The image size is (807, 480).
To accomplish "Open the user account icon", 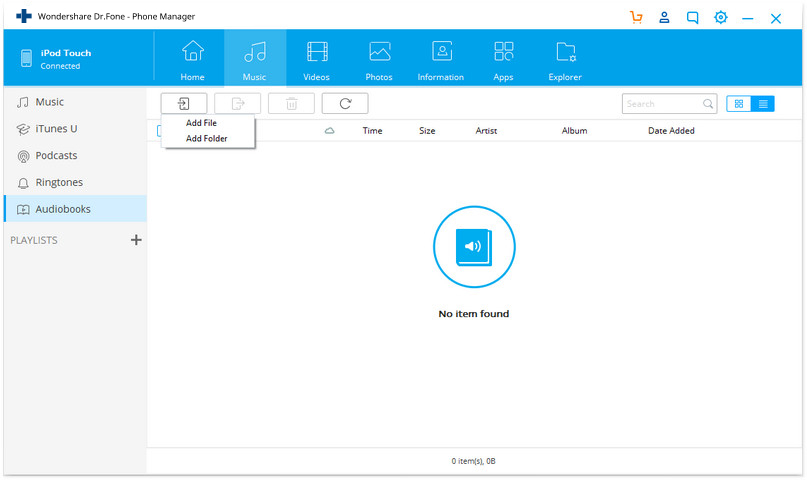I will click(x=664, y=17).
